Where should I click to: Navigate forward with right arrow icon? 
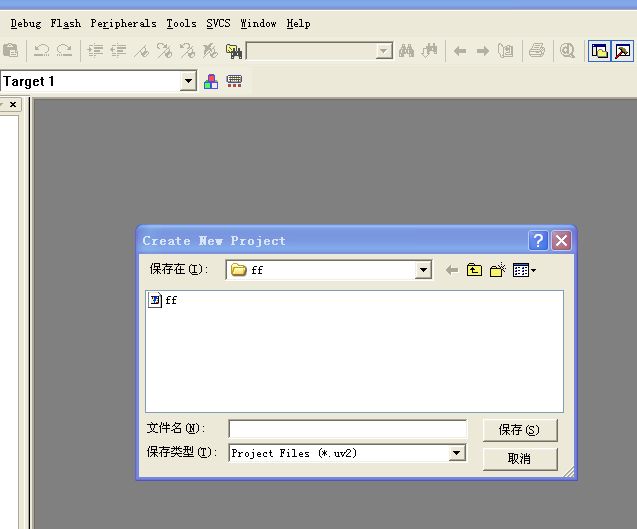(483, 51)
